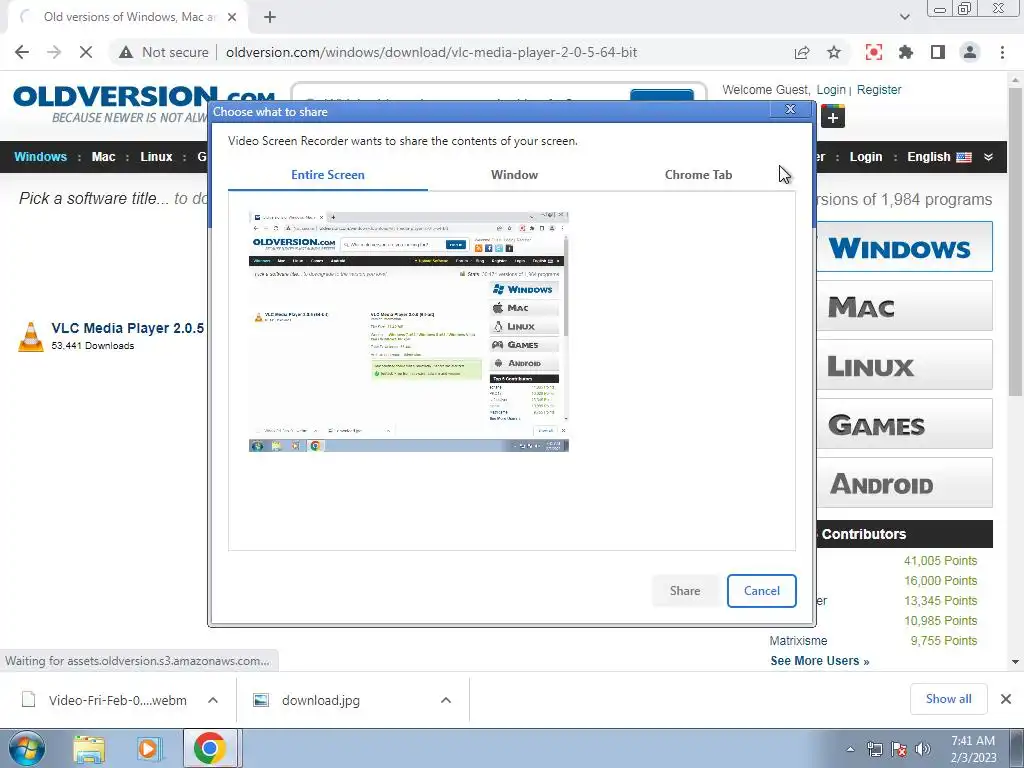Expand Chrome tab search chevron

coord(904,18)
